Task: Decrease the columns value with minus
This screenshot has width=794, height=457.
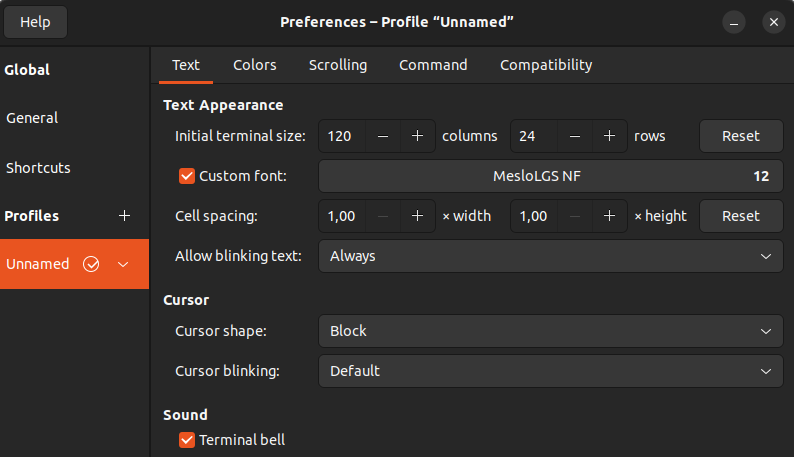Action: (x=383, y=136)
